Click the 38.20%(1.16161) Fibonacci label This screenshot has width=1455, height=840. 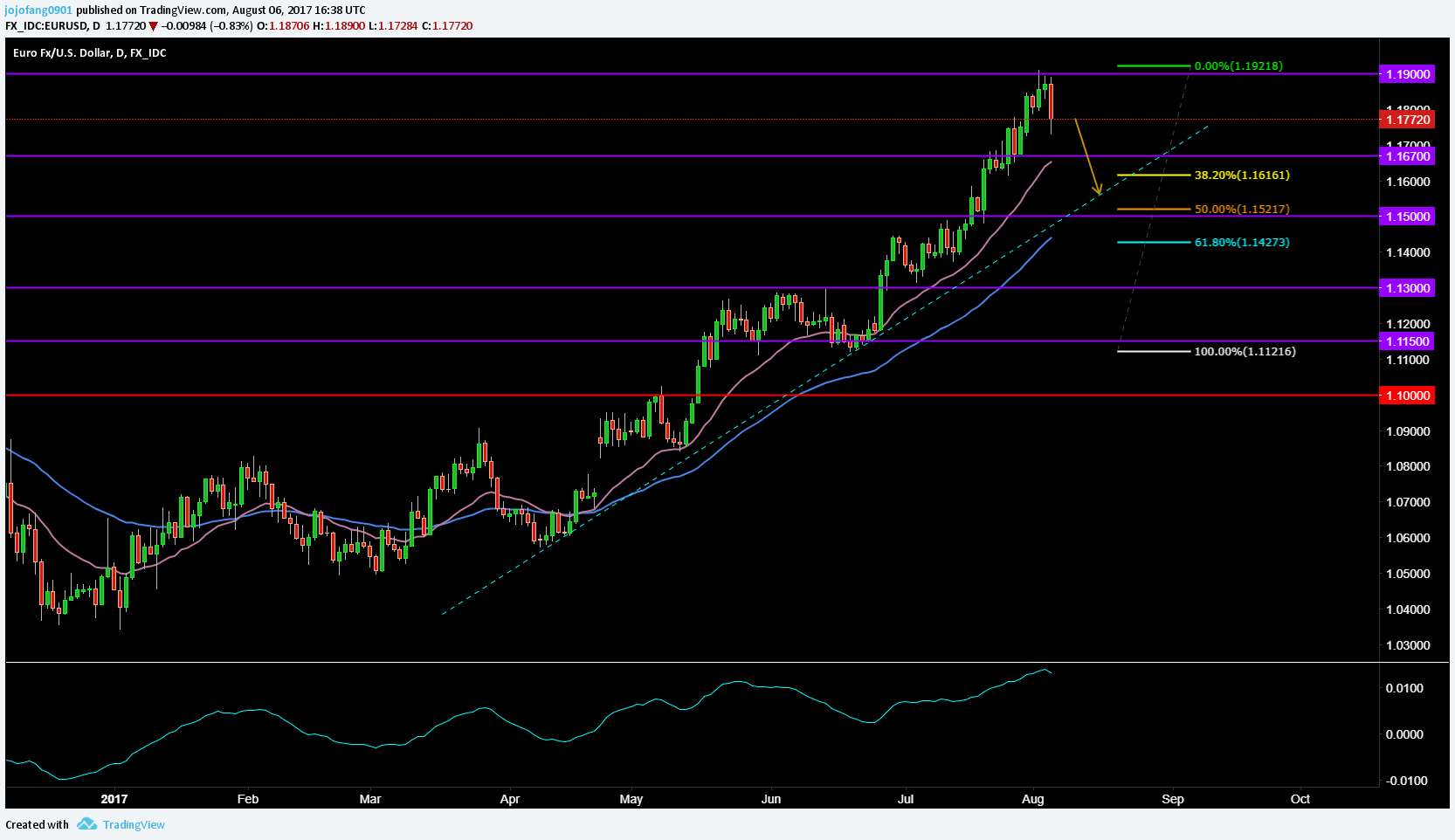click(x=1242, y=176)
